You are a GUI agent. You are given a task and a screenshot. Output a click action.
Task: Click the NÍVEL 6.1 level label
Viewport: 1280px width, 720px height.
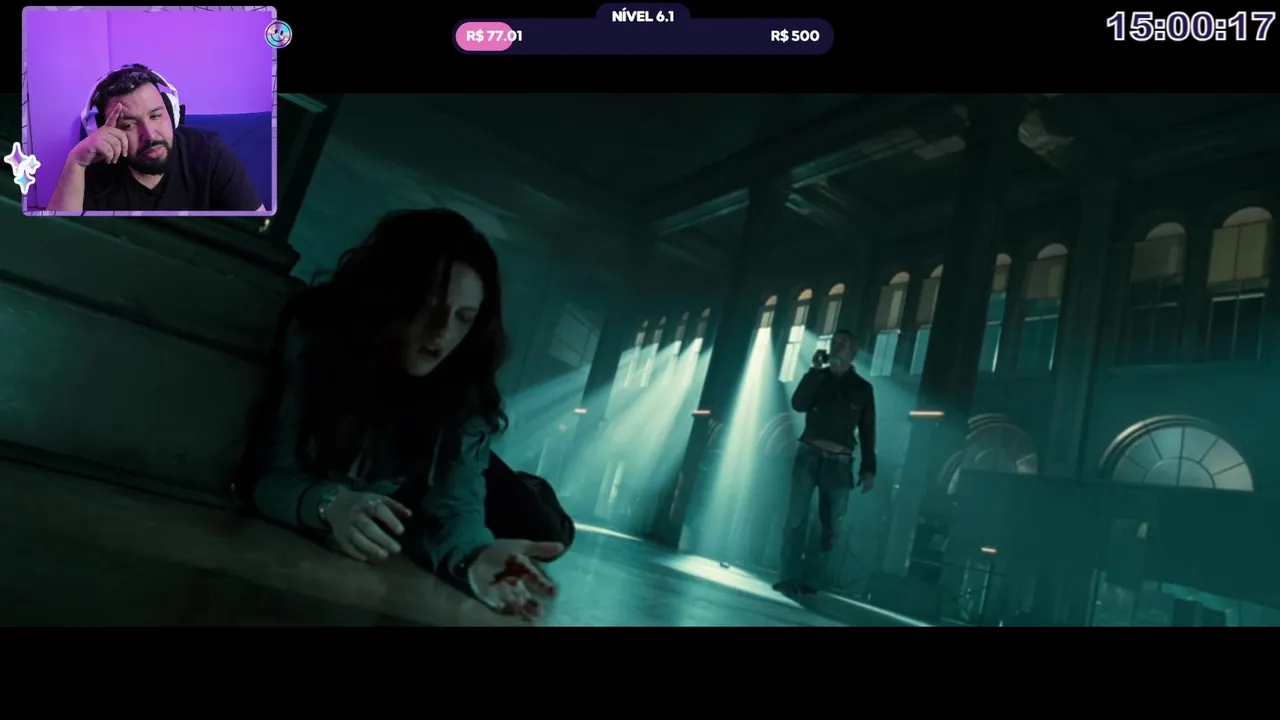tap(643, 16)
